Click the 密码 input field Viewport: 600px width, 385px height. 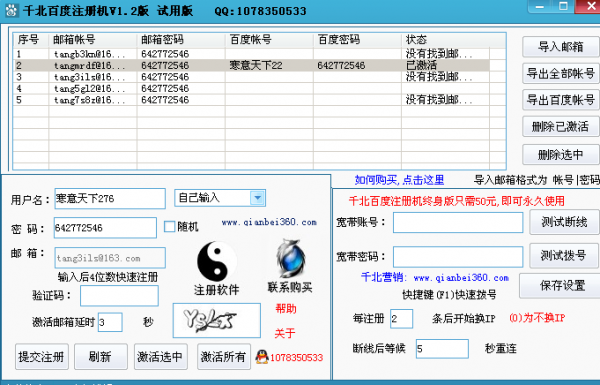tap(105, 228)
